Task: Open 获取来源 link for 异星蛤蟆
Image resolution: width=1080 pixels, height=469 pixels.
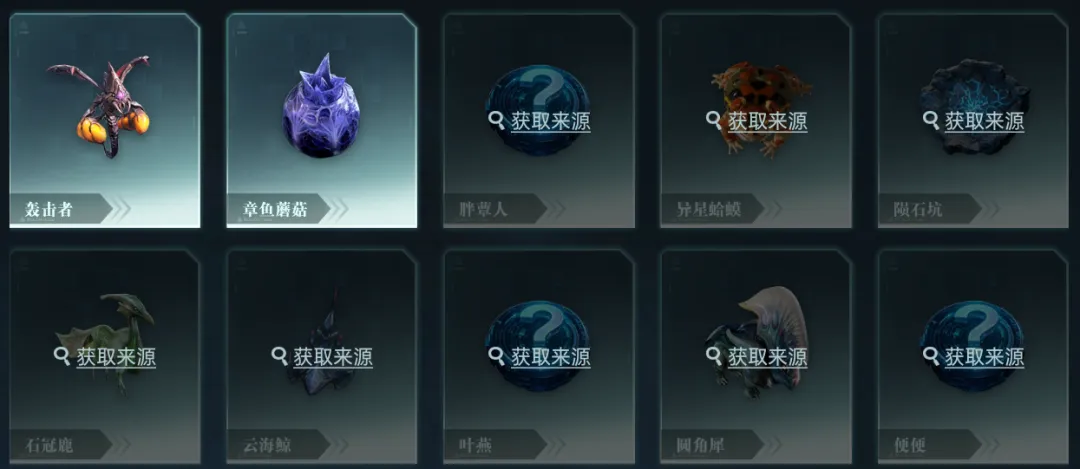Action: tap(767, 121)
